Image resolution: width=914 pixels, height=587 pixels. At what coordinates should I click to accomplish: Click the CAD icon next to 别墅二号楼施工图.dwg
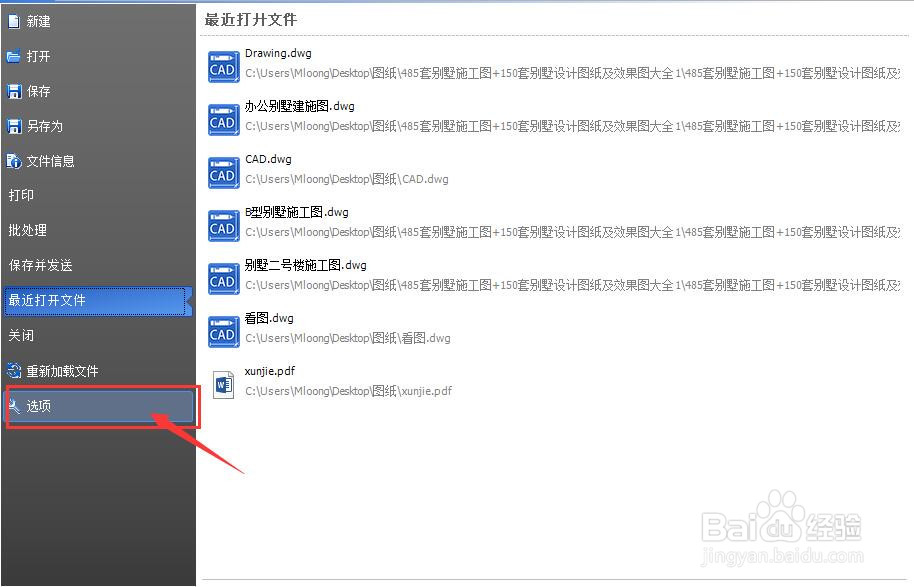pos(223,279)
